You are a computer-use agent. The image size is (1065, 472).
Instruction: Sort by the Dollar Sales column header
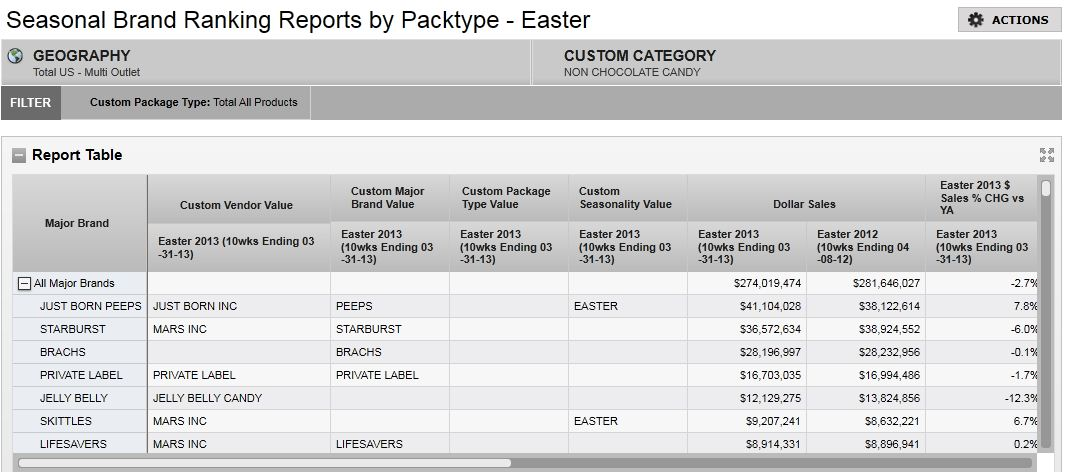pos(805,204)
